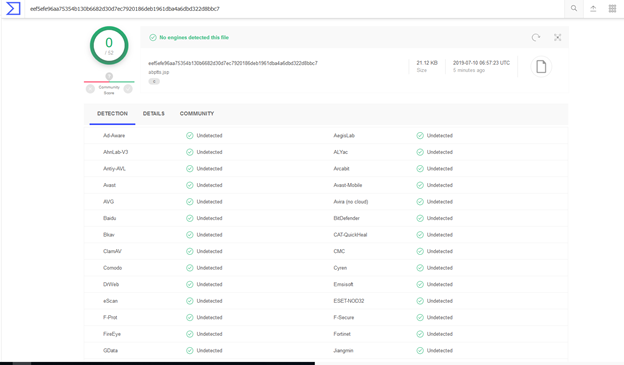Click the Avast-Mobile engine name
The width and height of the screenshot is (624, 365).
(348, 185)
